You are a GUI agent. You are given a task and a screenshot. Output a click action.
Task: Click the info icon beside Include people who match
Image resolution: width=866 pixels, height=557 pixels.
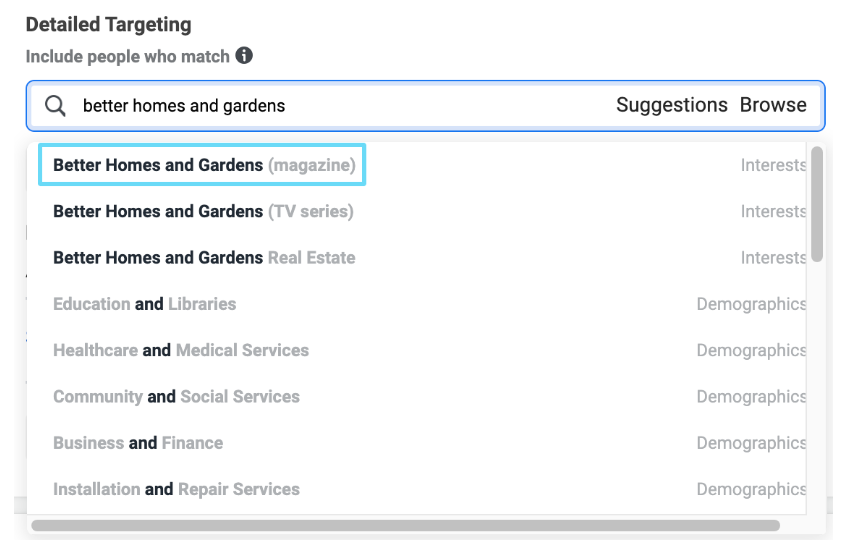point(244,55)
